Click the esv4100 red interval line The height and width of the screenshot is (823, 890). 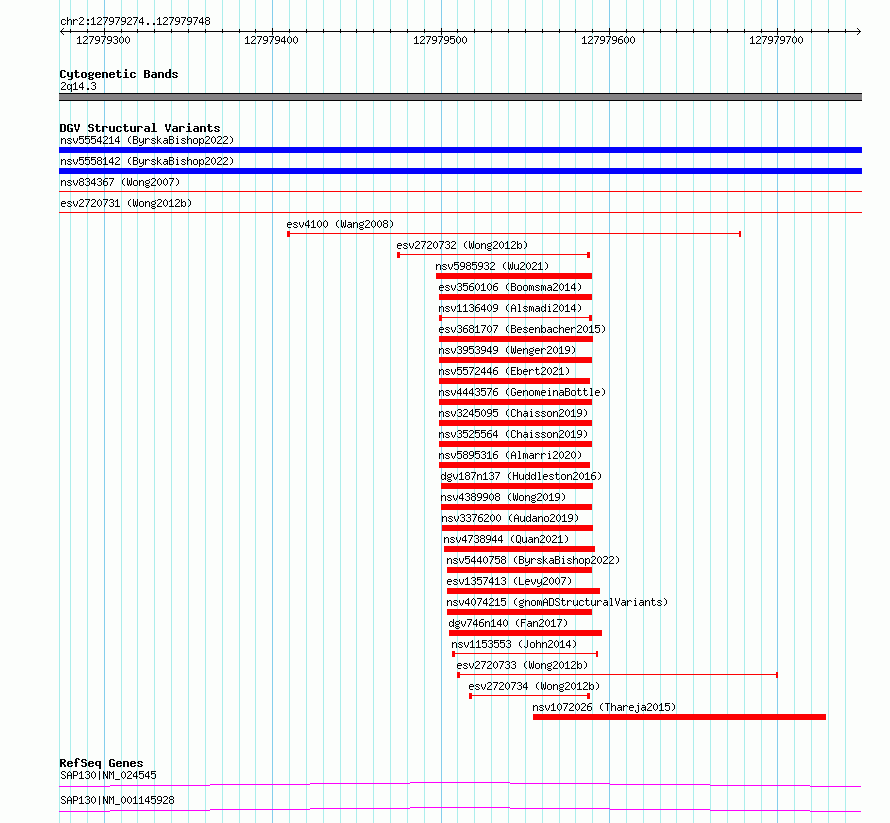click(514, 234)
